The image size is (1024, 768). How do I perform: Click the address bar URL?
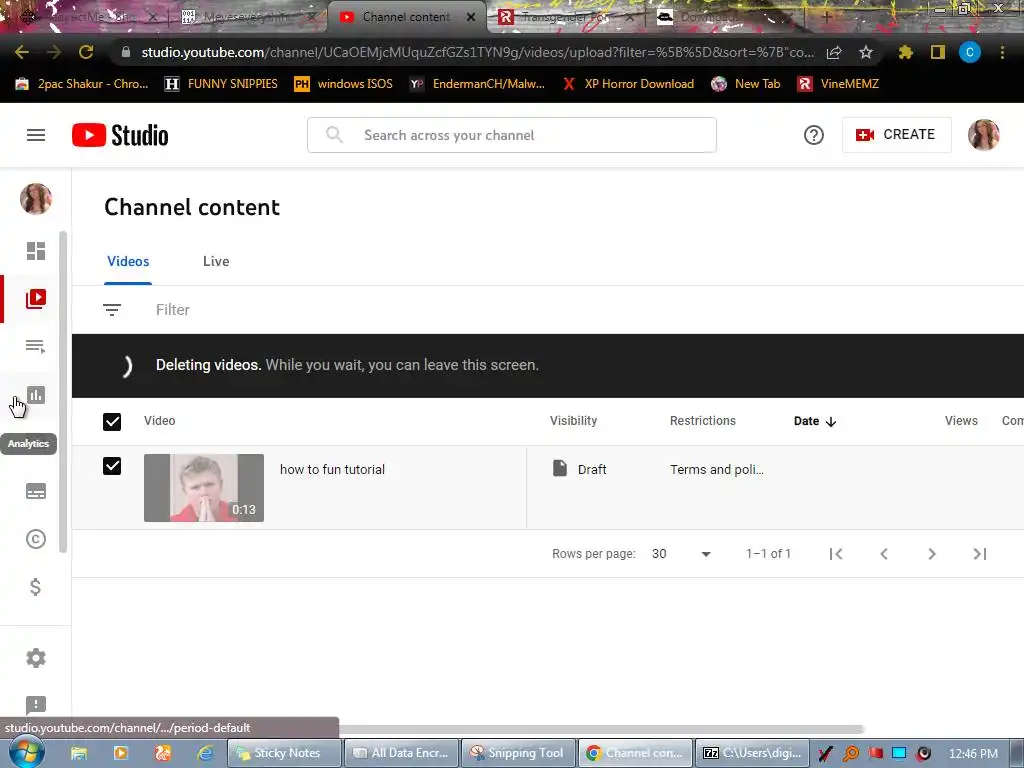point(477,52)
